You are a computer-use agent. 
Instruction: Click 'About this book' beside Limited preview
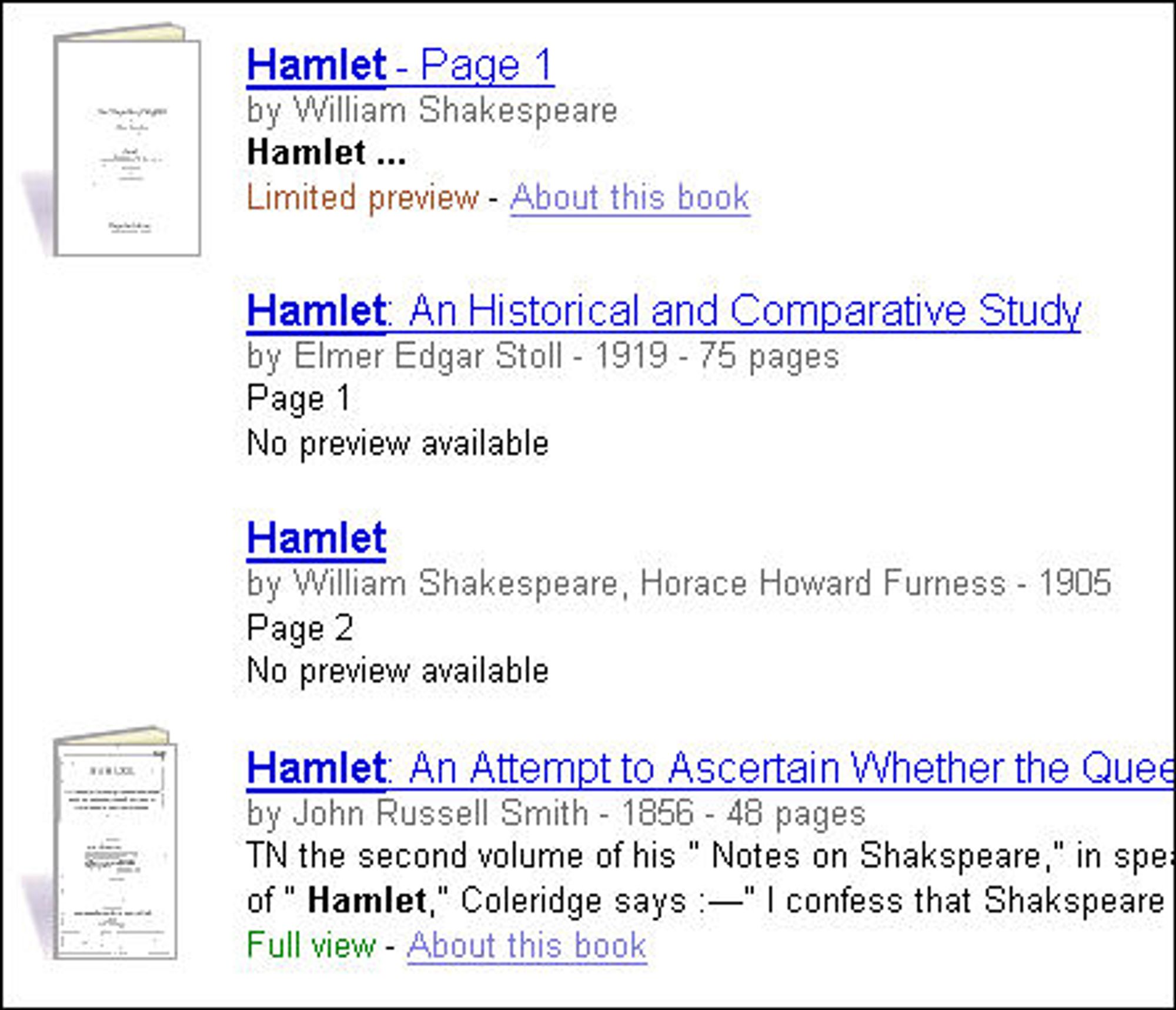coord(629,198)
